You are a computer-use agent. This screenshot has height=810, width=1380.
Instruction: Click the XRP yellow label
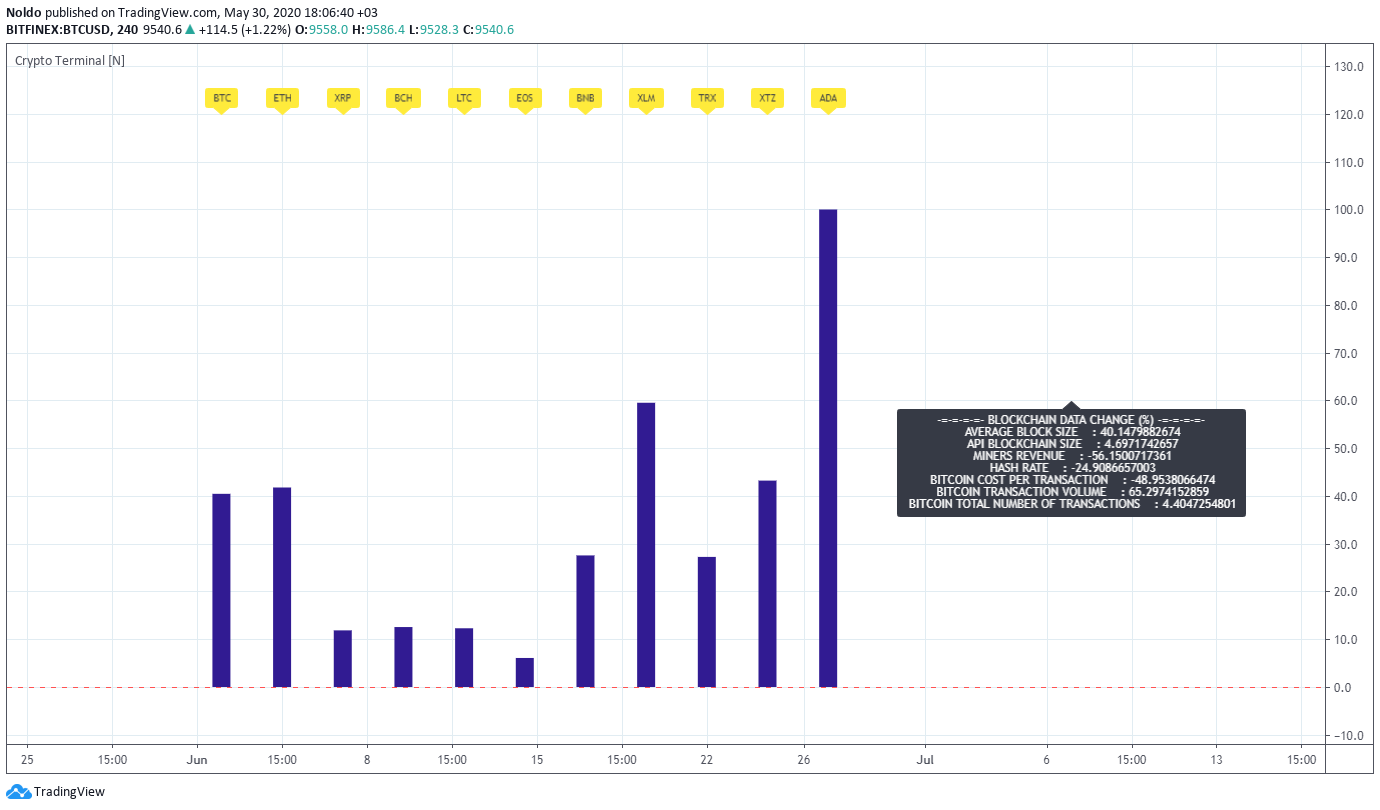click(x=343, y=98)
